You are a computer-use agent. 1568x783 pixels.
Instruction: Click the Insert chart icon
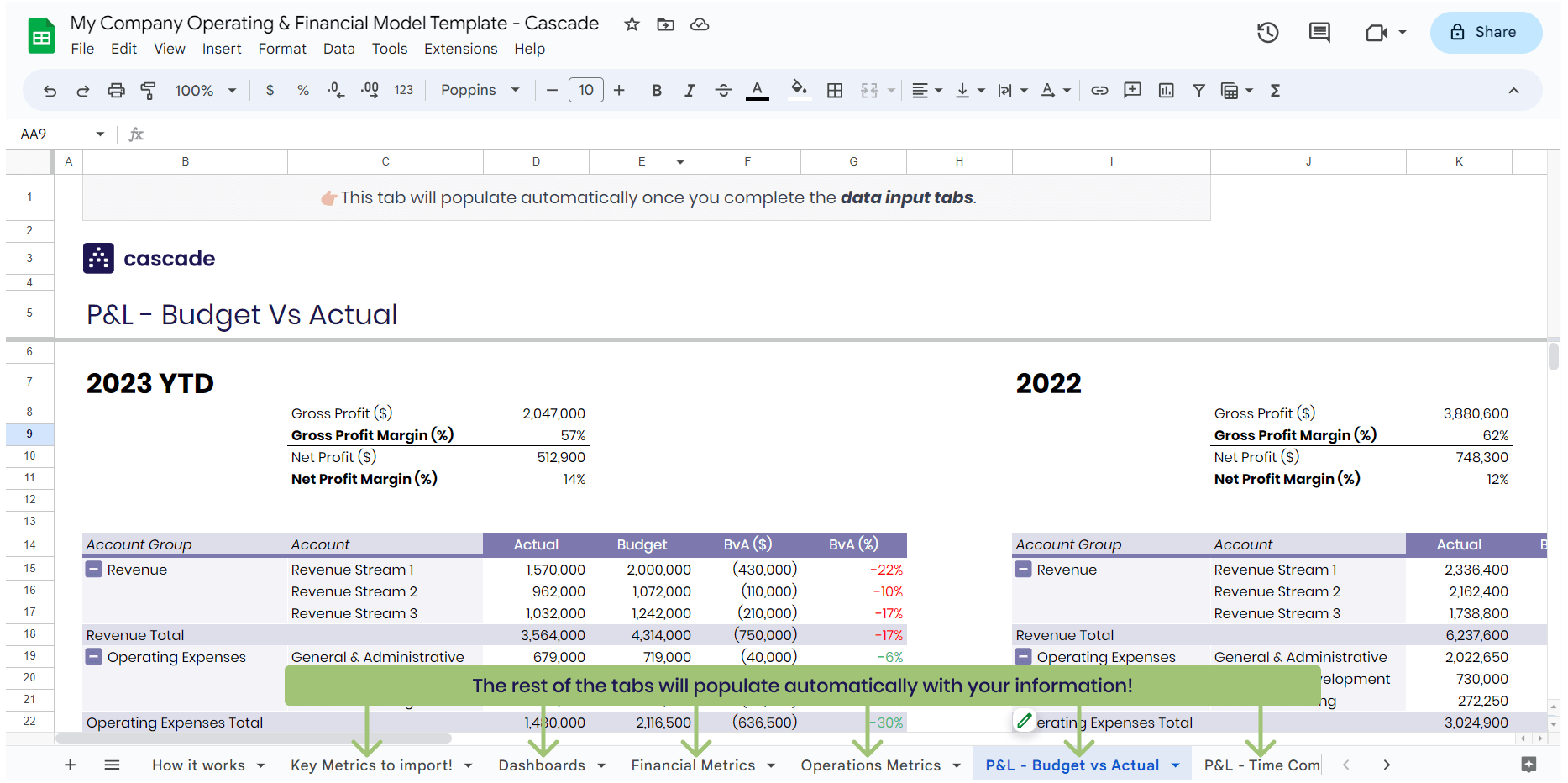1166,90
